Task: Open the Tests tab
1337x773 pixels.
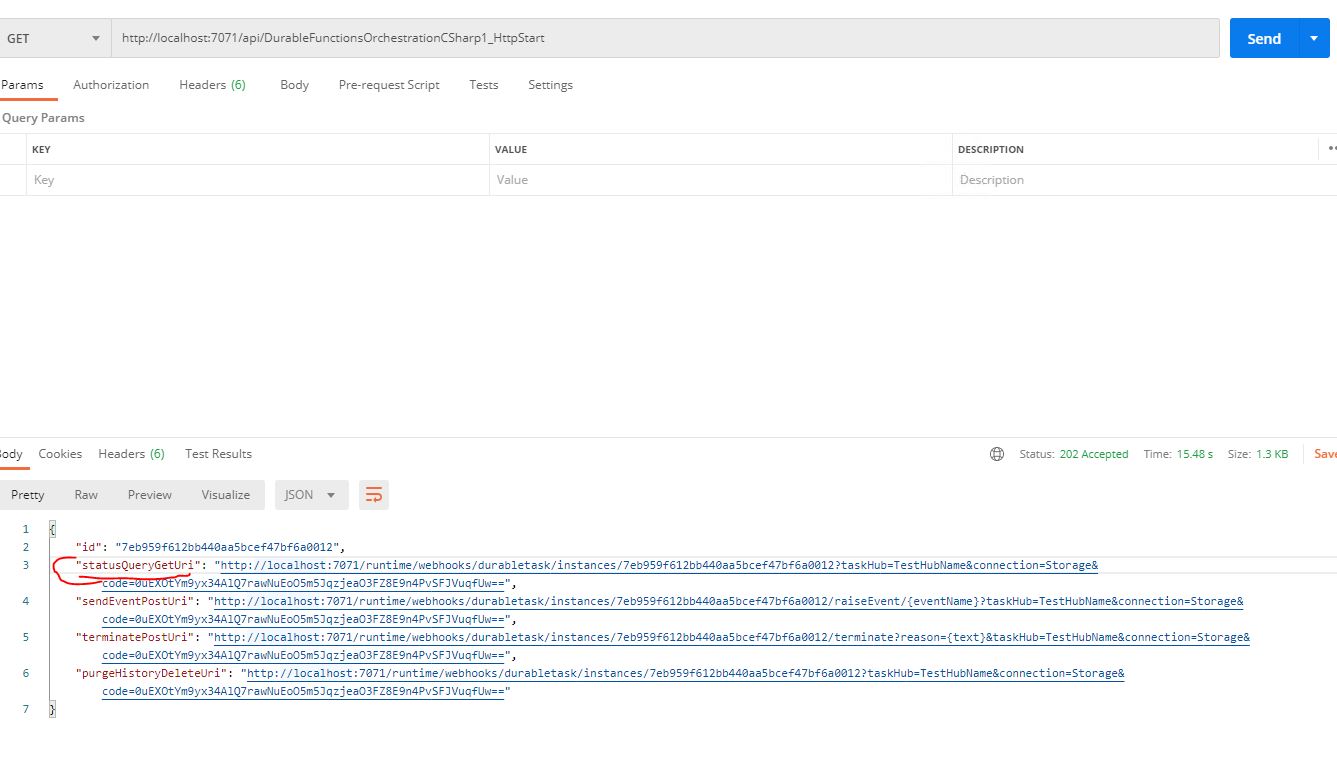Action: tap(484, 85)
